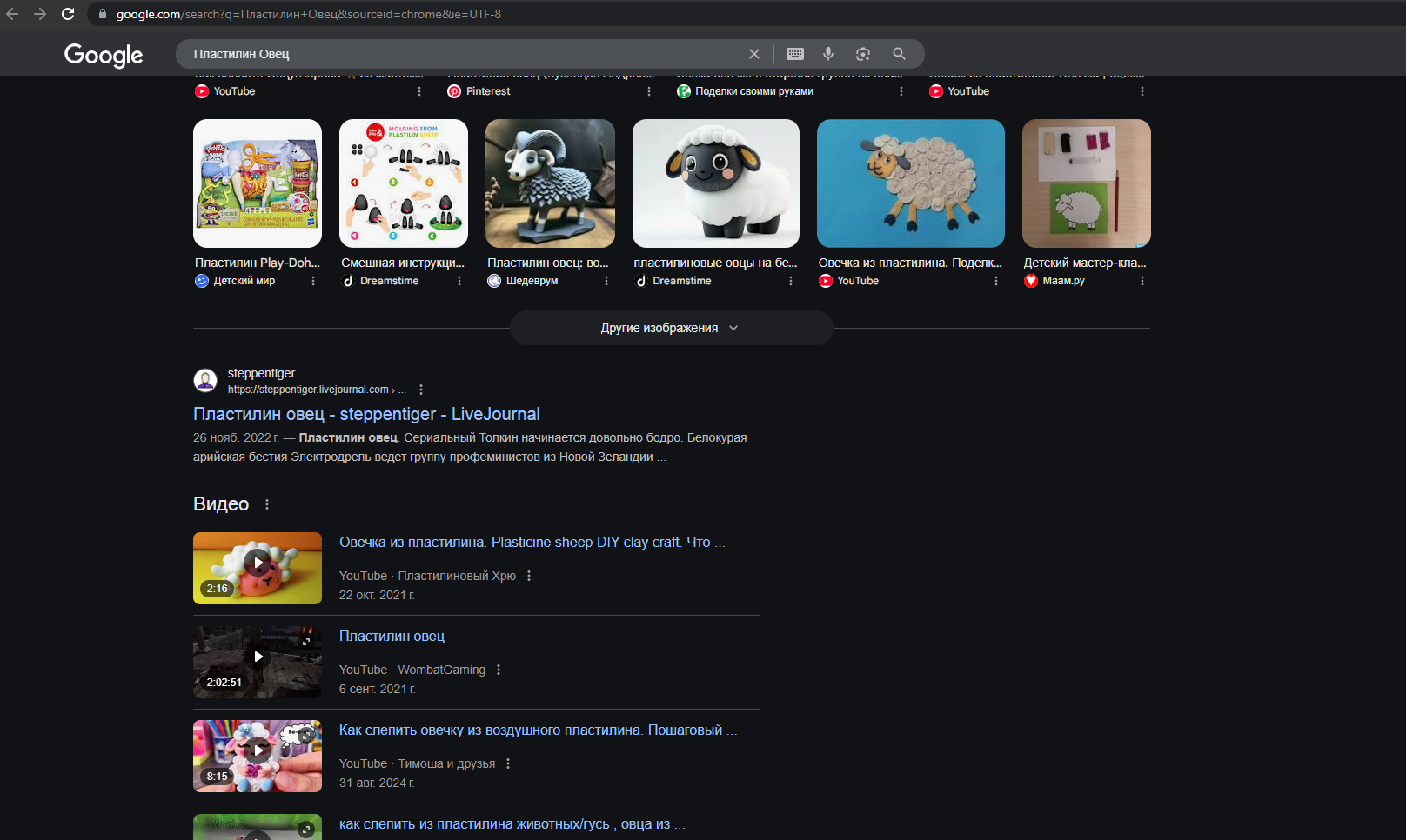Open the on-screen keyboard input tool
This screenshot has width=1406, height=840.
coord(795,54)
